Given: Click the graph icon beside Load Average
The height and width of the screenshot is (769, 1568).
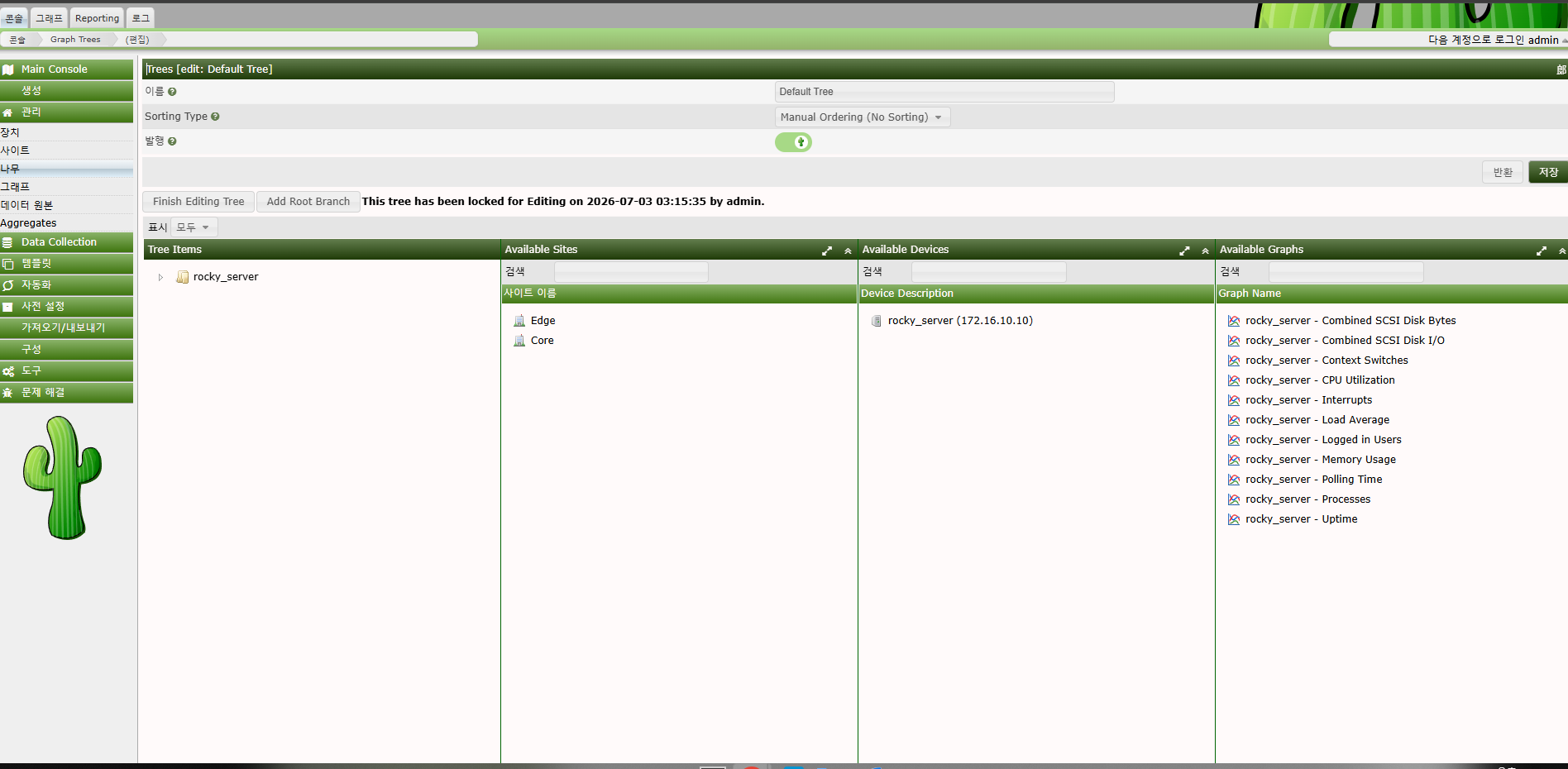Looking at the screenshot, I should coord(1234,420).
